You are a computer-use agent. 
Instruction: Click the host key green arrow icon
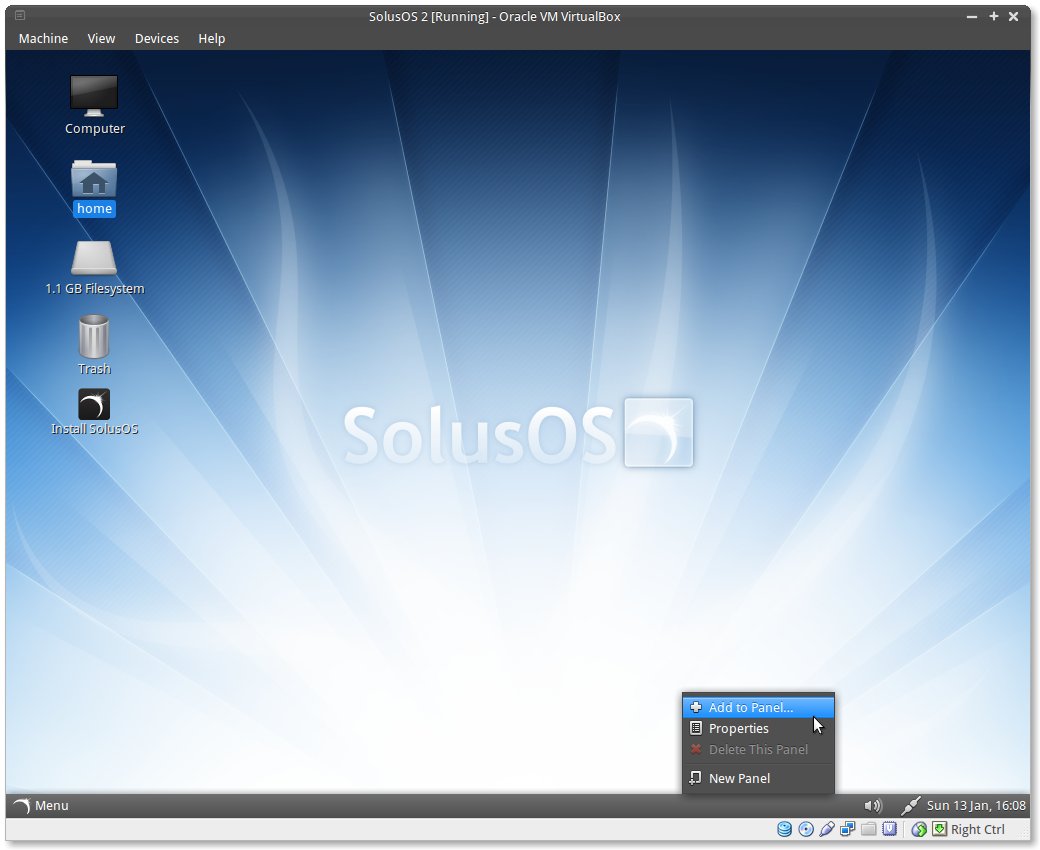click(x=939, y=829)
